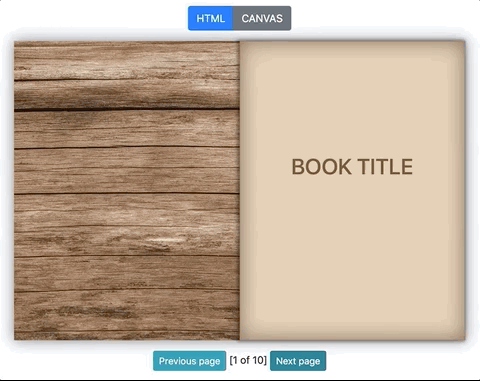The image size is (480, 381).
Task: Click the BOOK TITLE heading text
Action: tap(352, 167)
